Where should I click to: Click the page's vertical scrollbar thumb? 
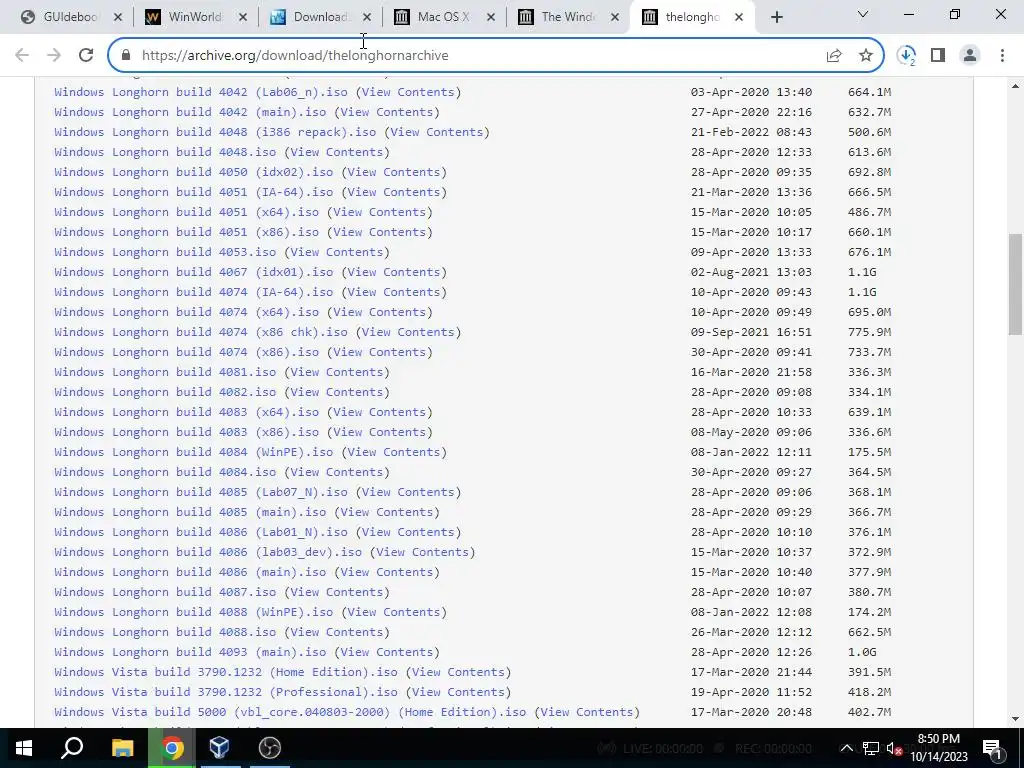[1015, 284]
